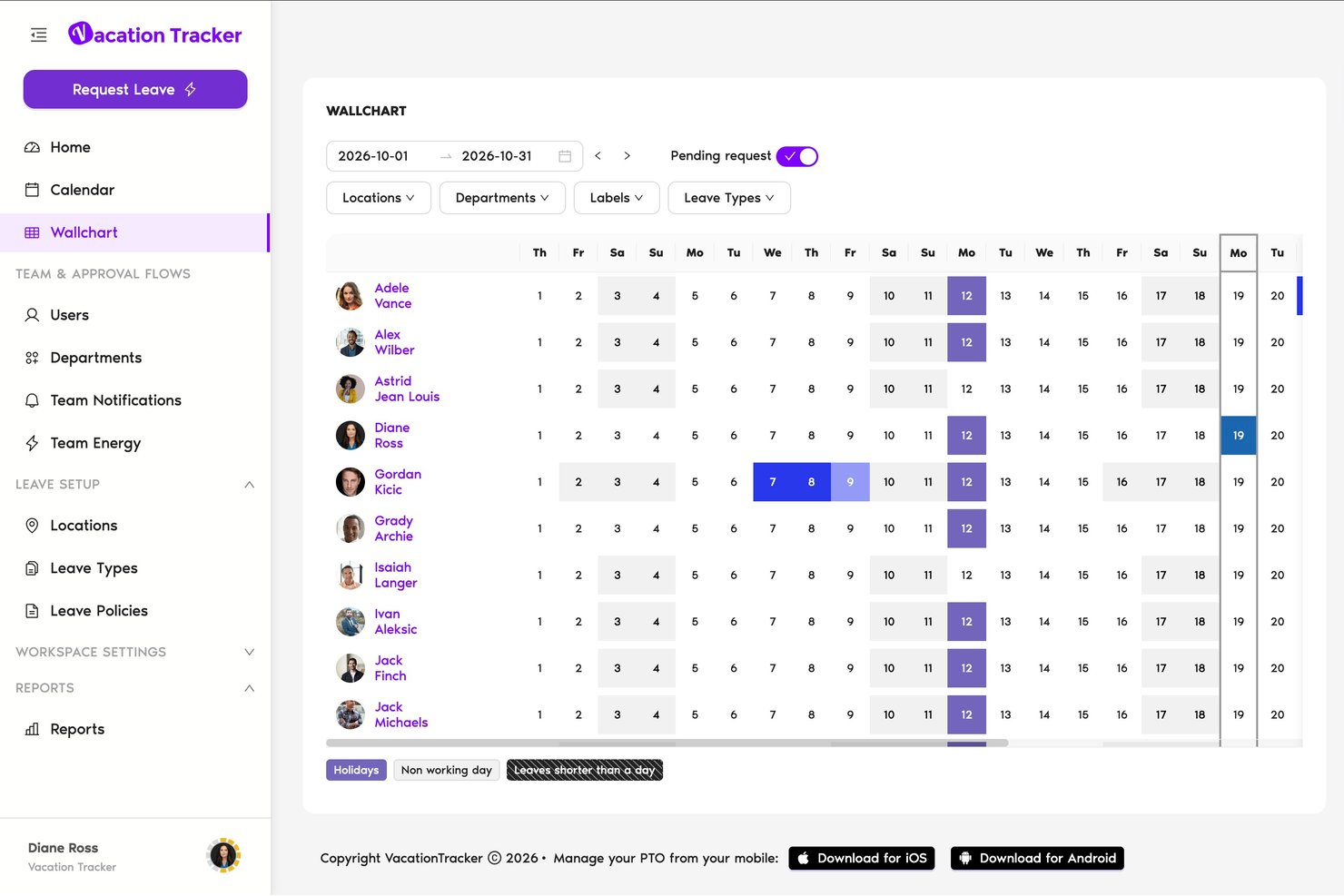
Task: Click the Team Energy lightning icon
Action: tap(32, 443)
